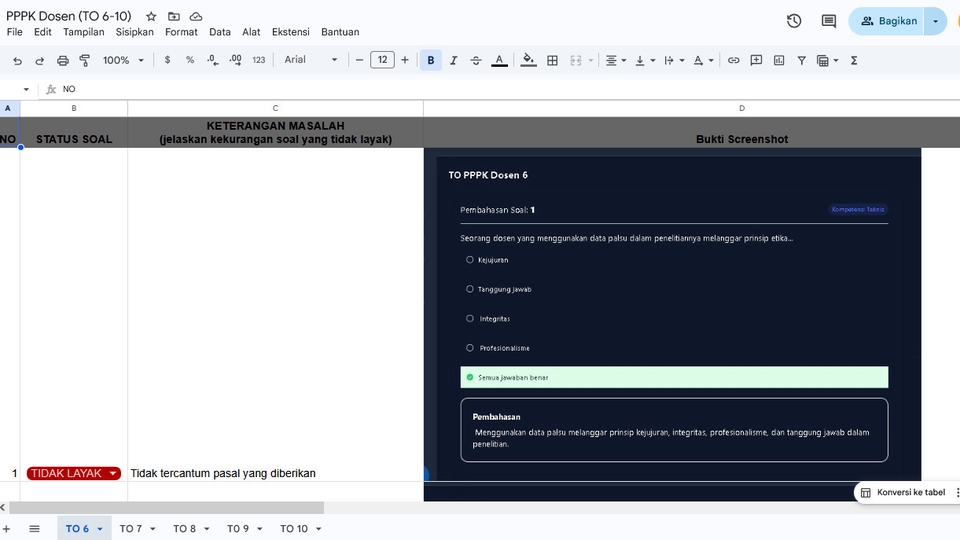960x540 pixels.
Task: Undo the last action
Action: (17, 61)
